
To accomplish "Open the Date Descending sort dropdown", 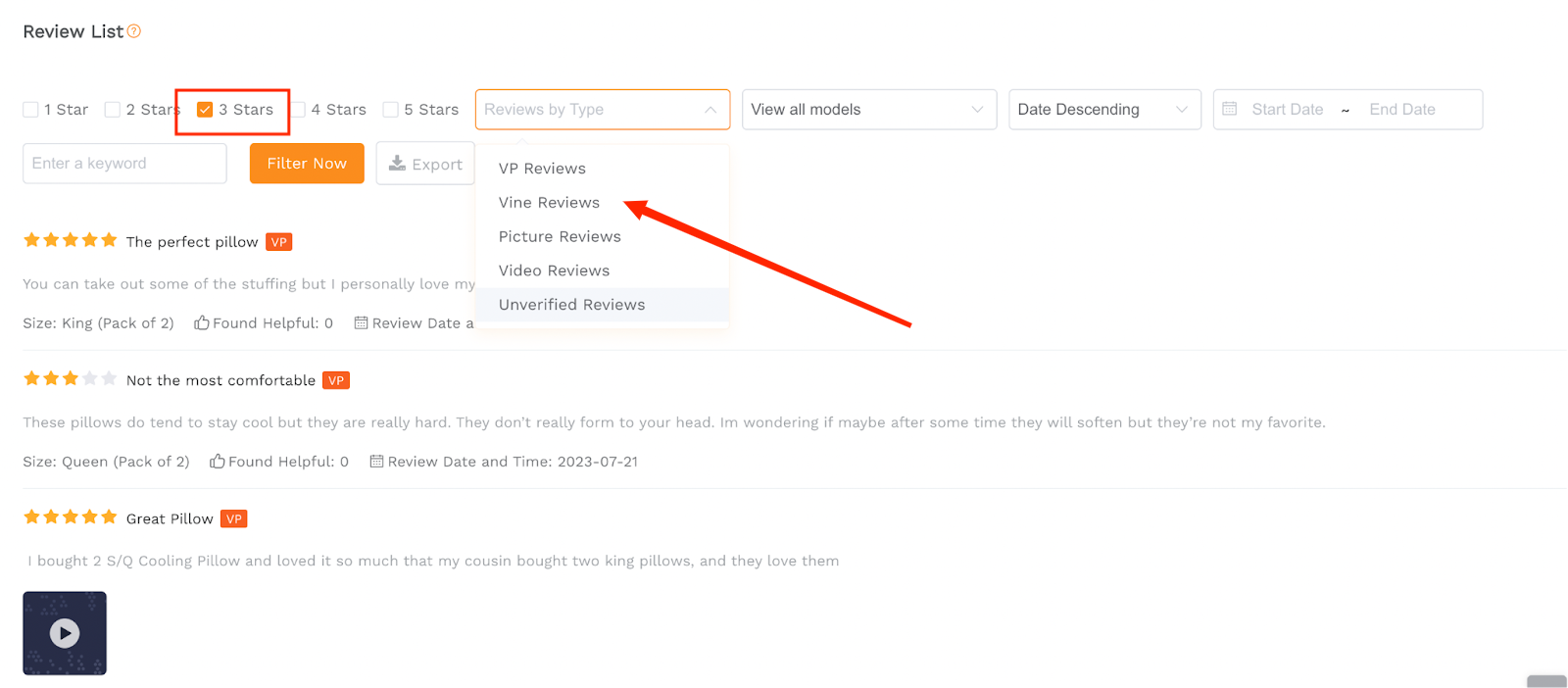I will [x=1104, y=110].
